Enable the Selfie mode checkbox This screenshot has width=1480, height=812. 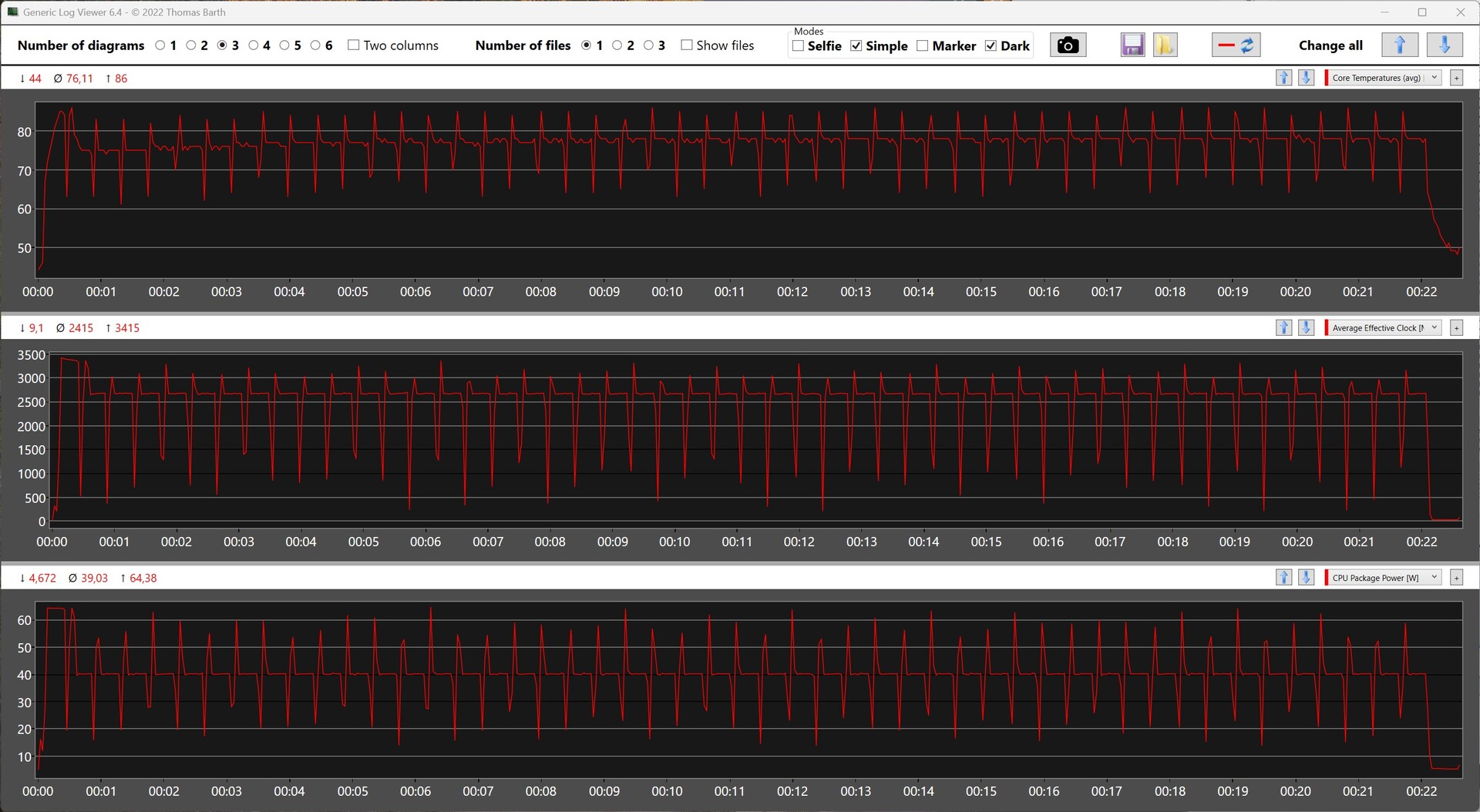799,46
